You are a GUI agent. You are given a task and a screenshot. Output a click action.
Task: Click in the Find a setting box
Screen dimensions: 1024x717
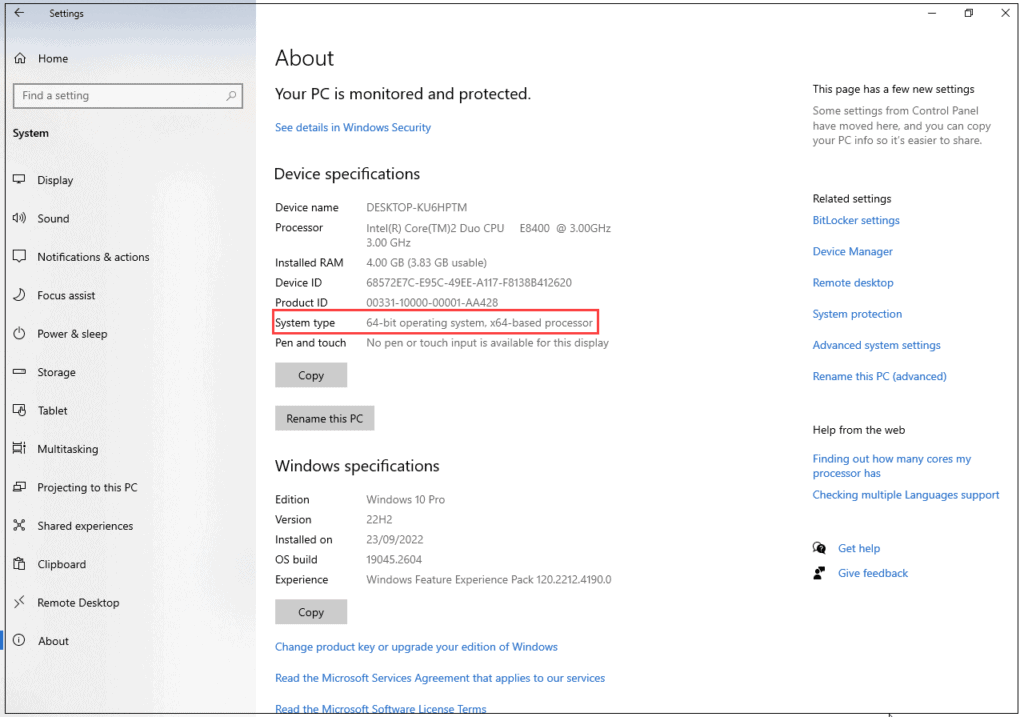pyautogui.click(x=118, y=96)
